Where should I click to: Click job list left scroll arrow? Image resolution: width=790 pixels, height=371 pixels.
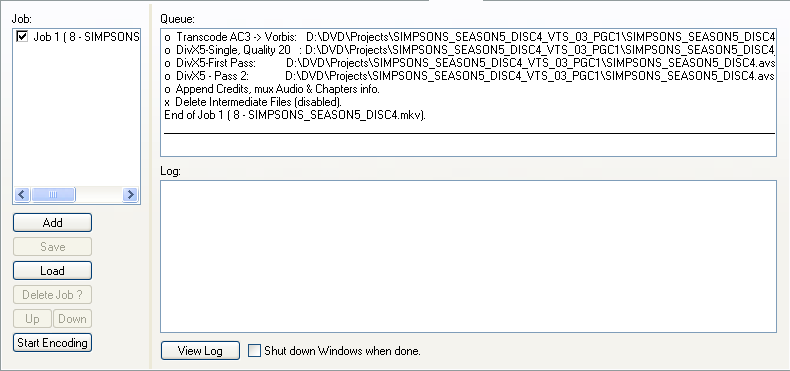click(22, 195)
